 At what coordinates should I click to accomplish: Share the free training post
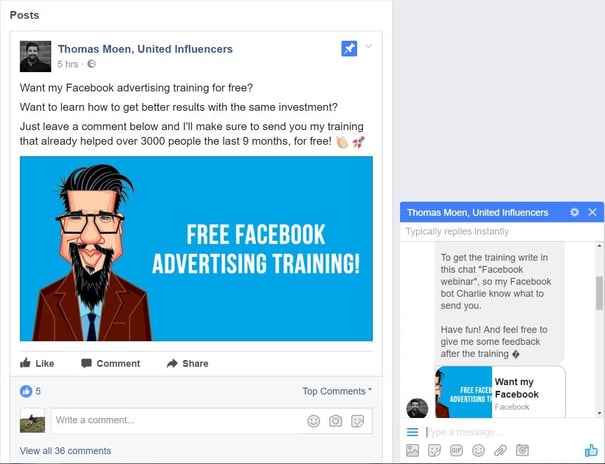point(188,363)
